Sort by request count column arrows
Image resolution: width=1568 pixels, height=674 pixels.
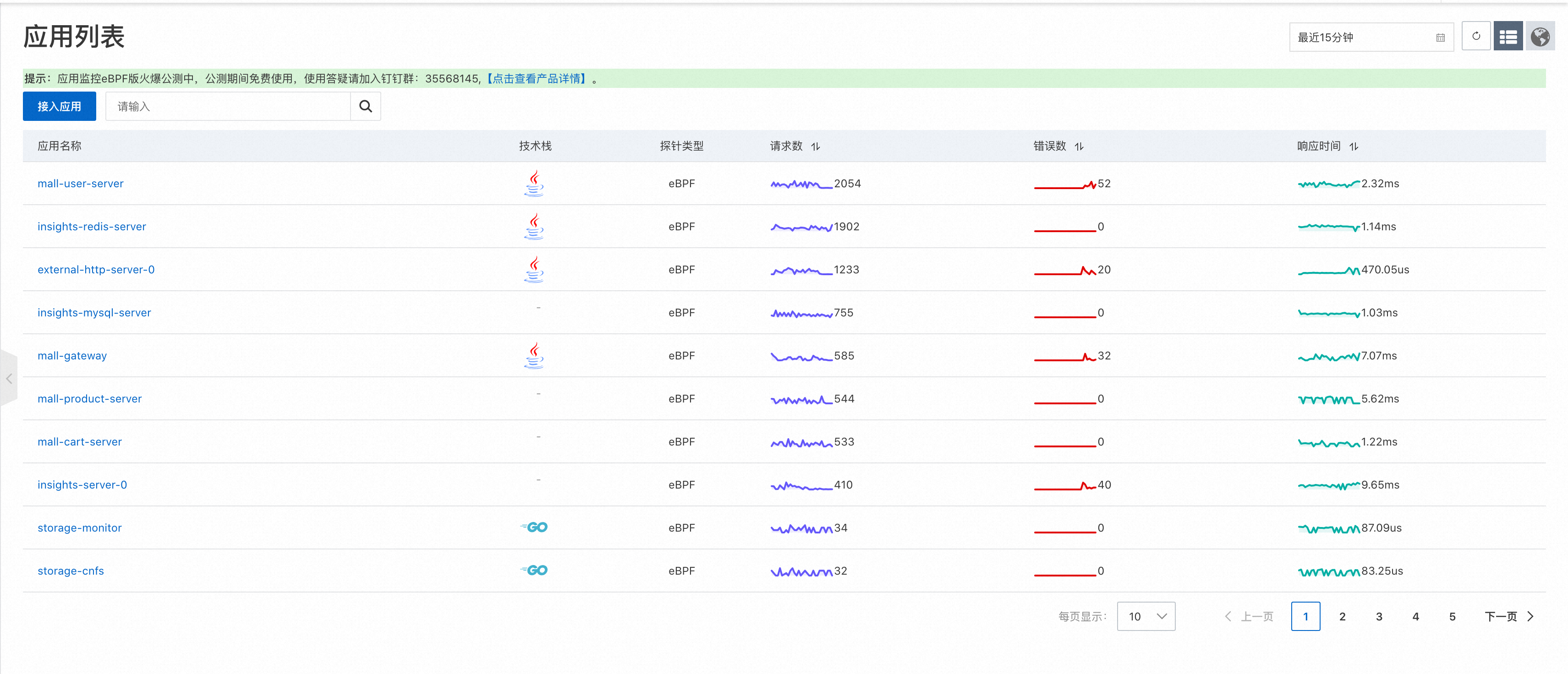tap(816, 147)
